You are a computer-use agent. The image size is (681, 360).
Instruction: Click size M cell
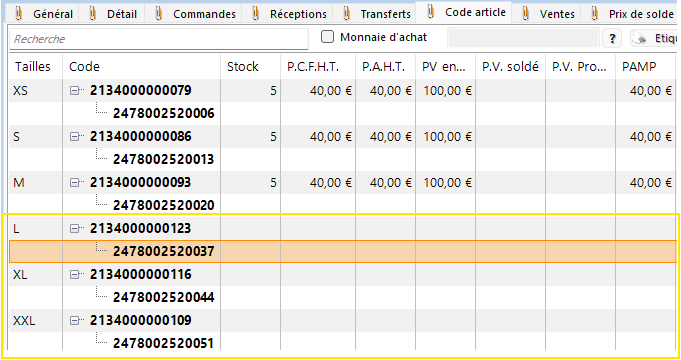tap(36, 182)
